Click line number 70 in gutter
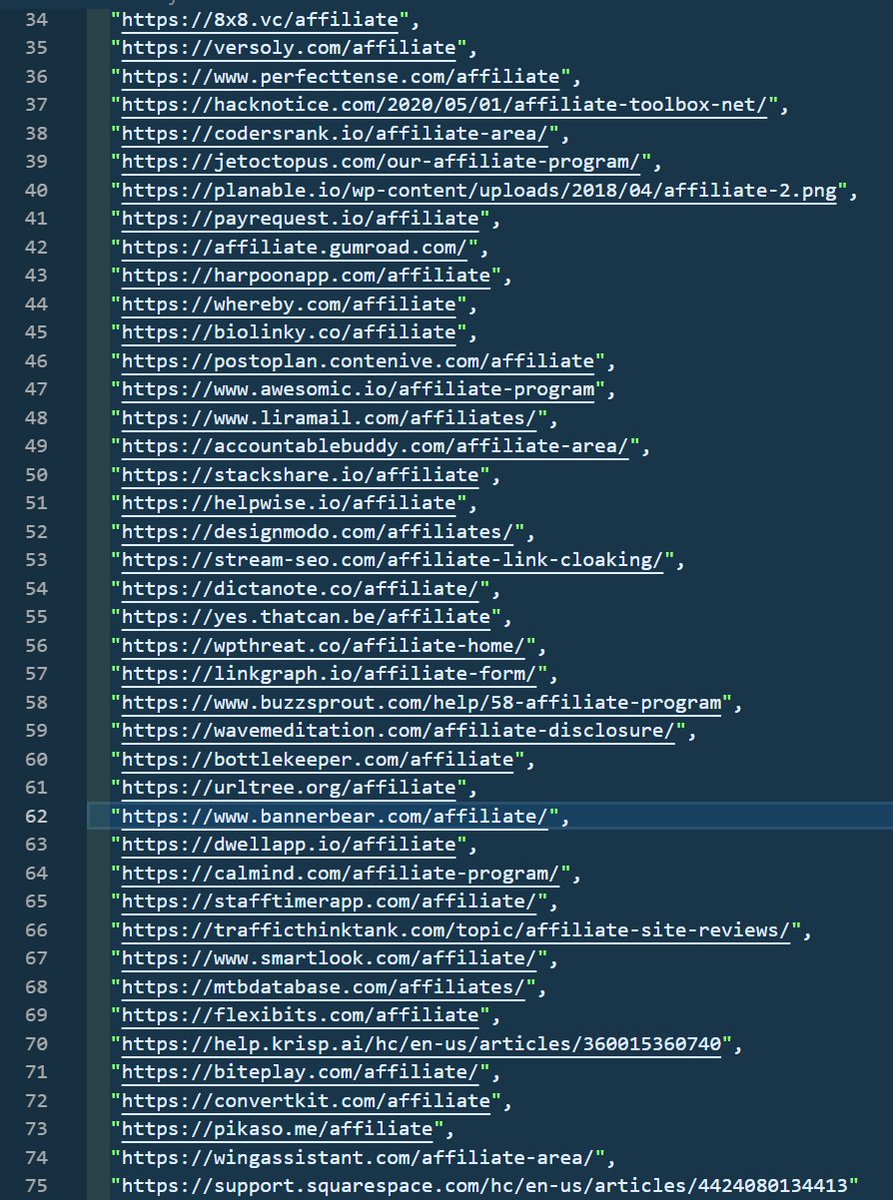Image resolution: width=893 pixels, height=1200 pixels. click(x=36, y=1045)
